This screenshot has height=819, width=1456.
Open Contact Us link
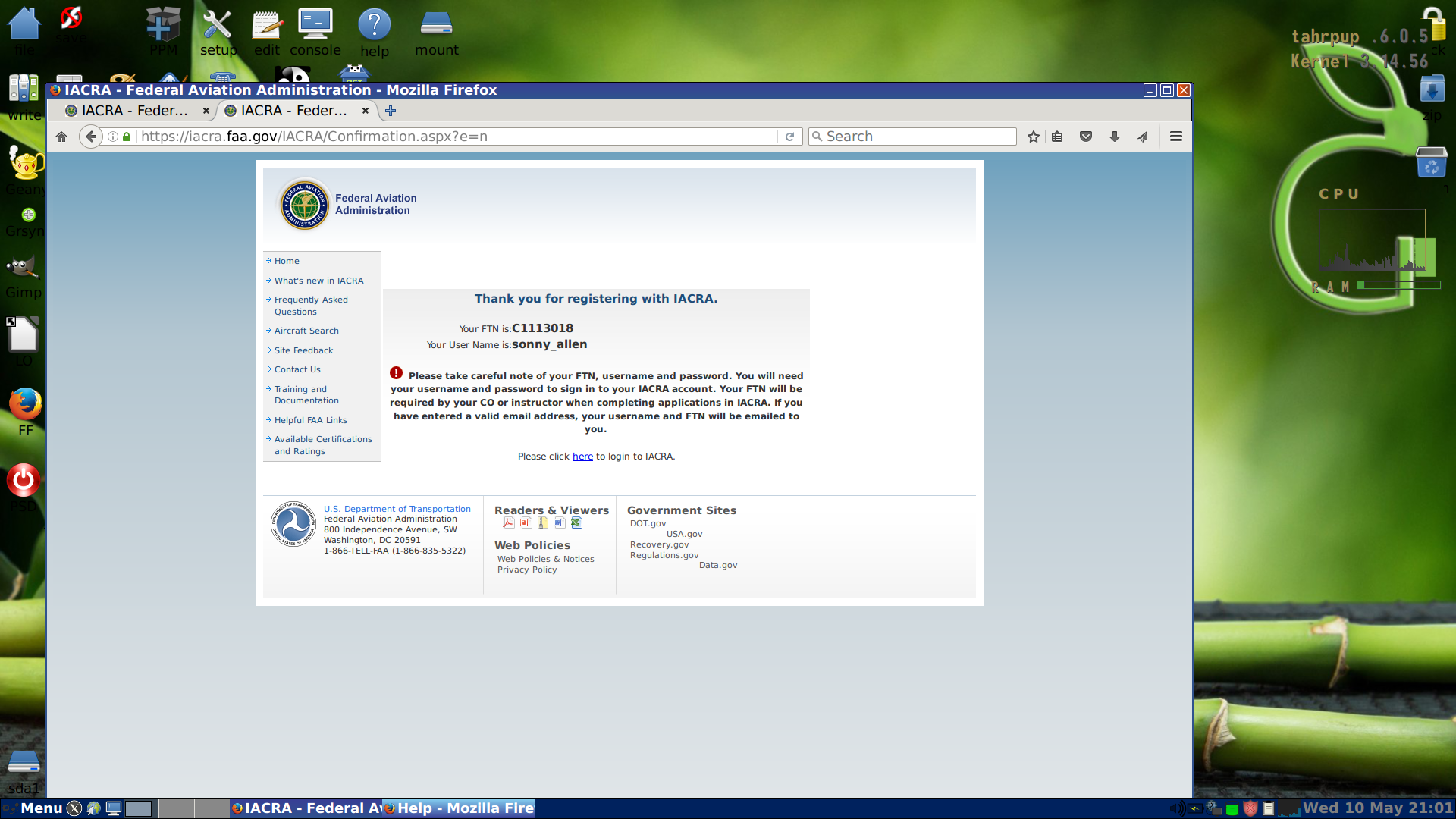297,369
